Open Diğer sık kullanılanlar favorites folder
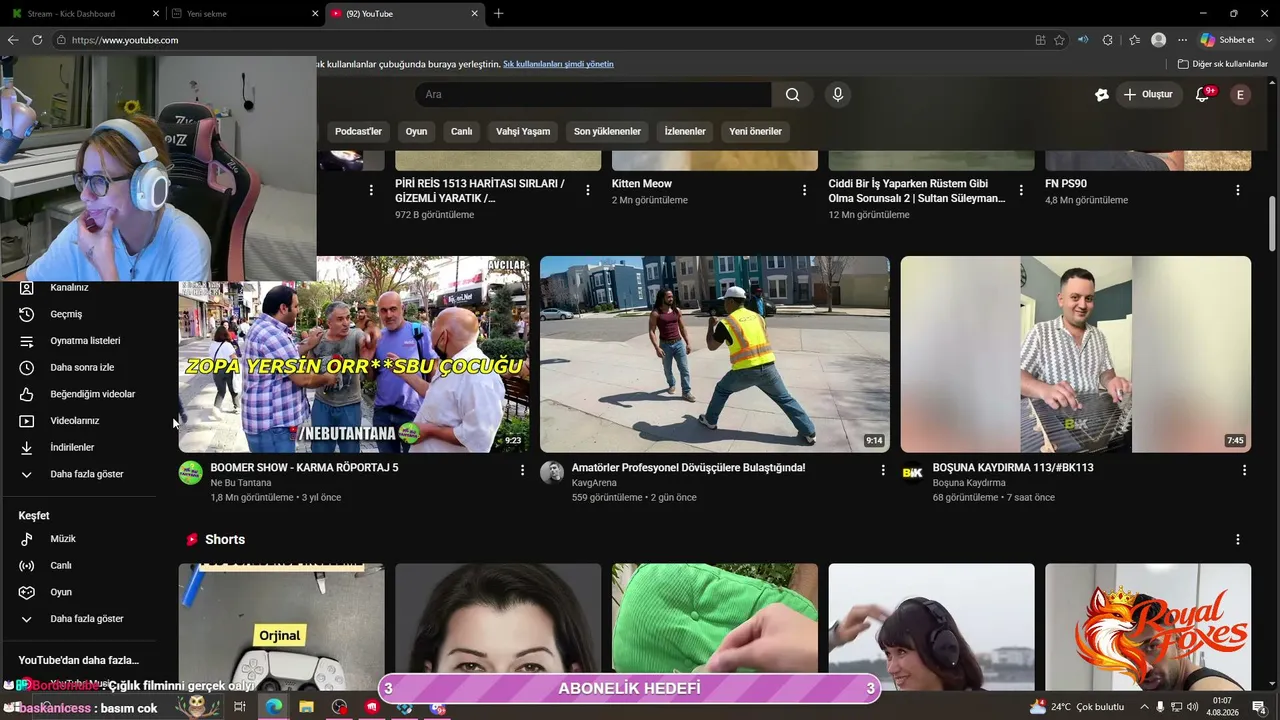 click(x=1222, y=64)
